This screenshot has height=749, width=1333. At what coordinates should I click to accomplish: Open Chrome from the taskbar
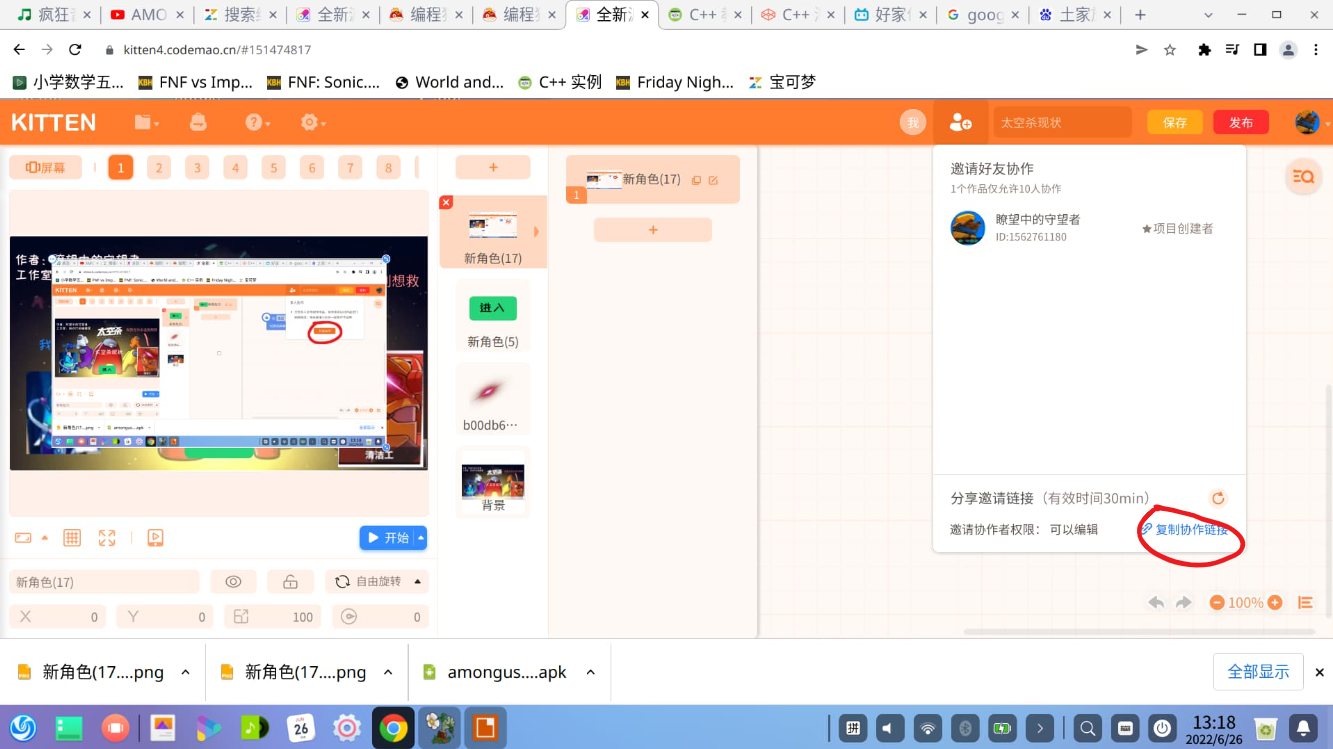pos(393,728)
